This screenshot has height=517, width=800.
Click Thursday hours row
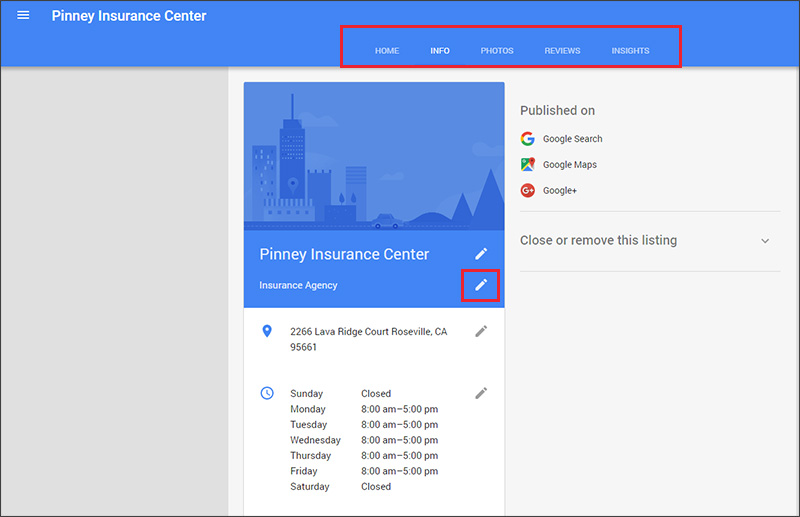[364, 455]
